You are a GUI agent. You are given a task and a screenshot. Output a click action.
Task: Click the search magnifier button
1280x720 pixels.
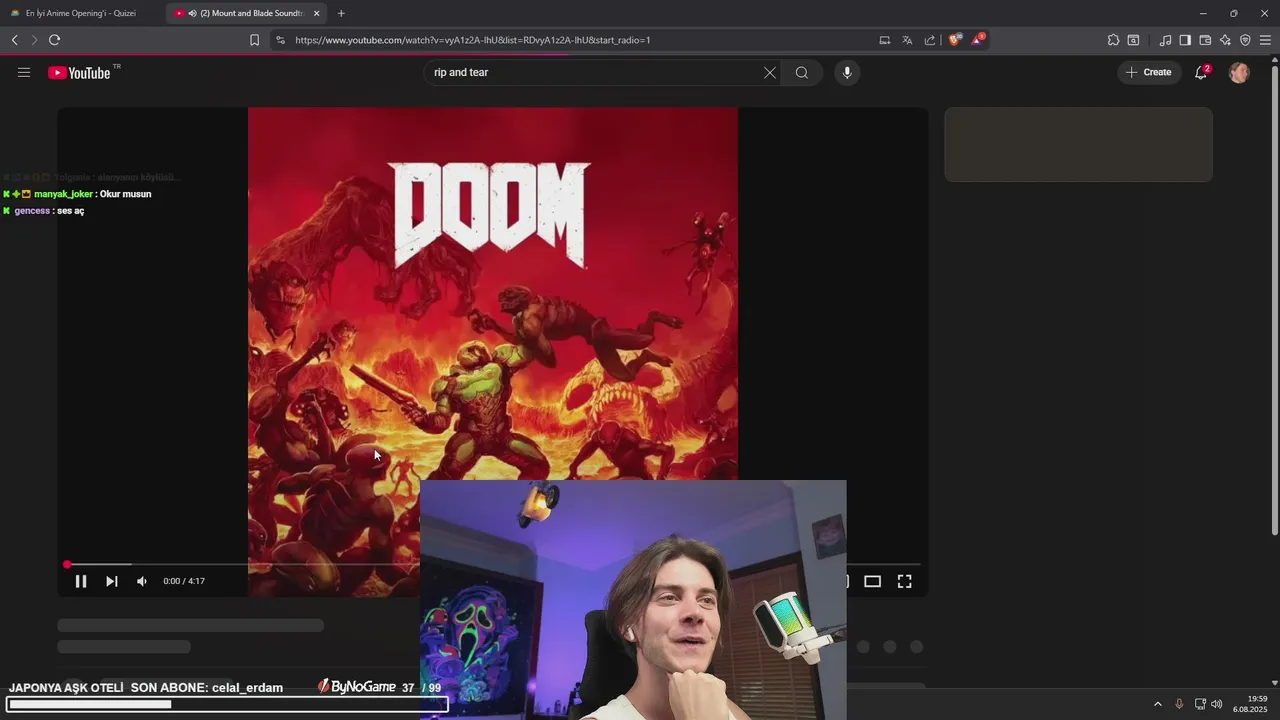(802, 72)
